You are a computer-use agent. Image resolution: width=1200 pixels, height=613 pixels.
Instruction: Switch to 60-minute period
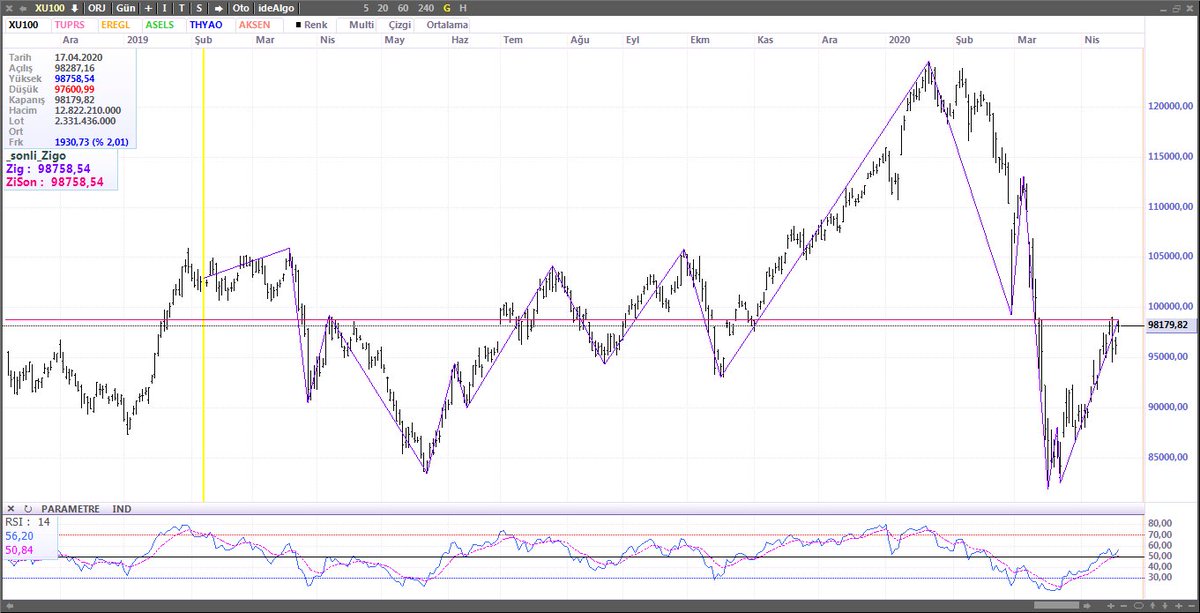[403, 8]
